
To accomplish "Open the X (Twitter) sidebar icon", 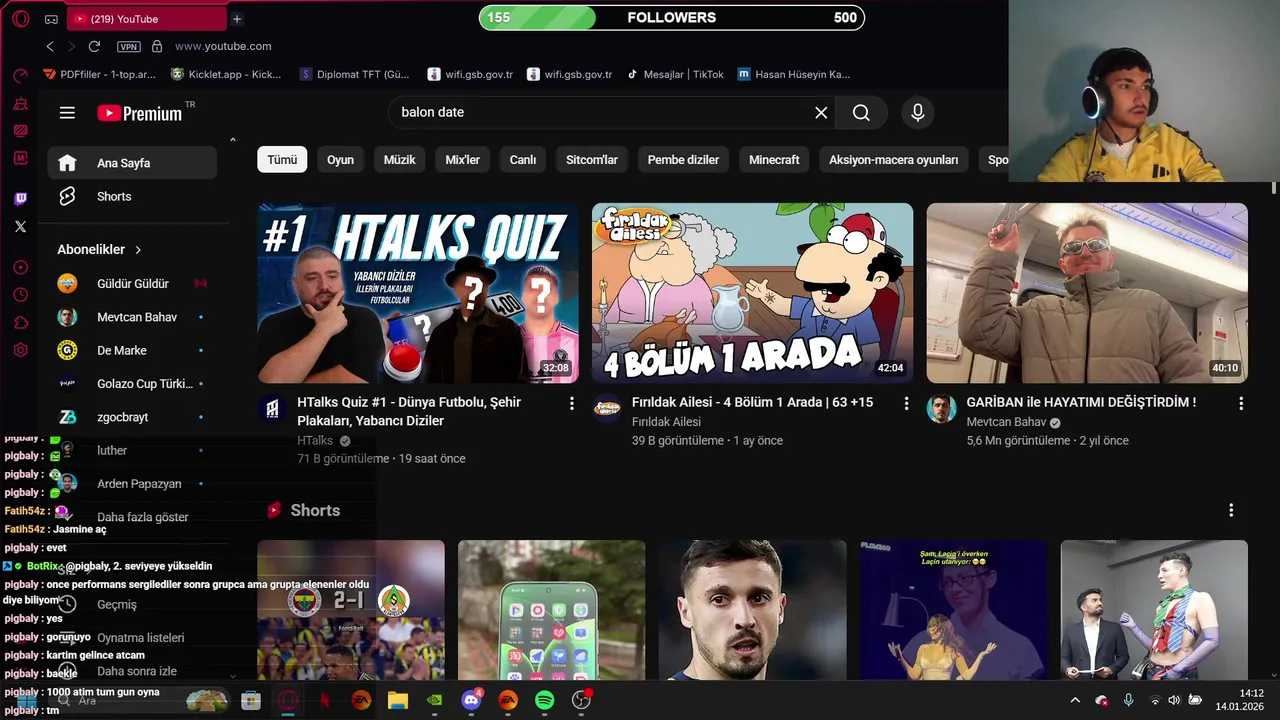I will (20, 226).
